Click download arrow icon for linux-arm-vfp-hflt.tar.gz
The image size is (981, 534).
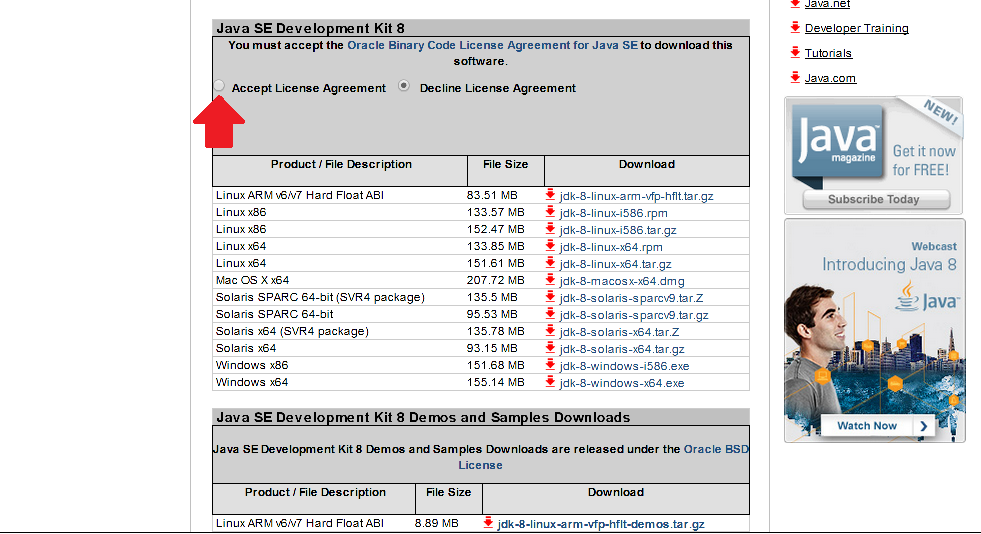coord(550,194)
